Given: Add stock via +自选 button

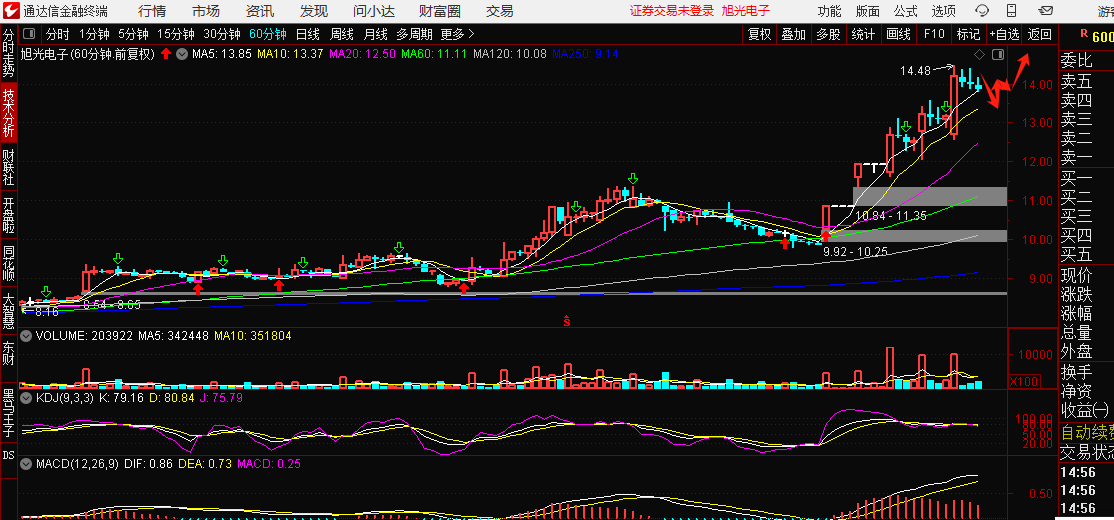Looking at the screenshot, I should 1004,34.
